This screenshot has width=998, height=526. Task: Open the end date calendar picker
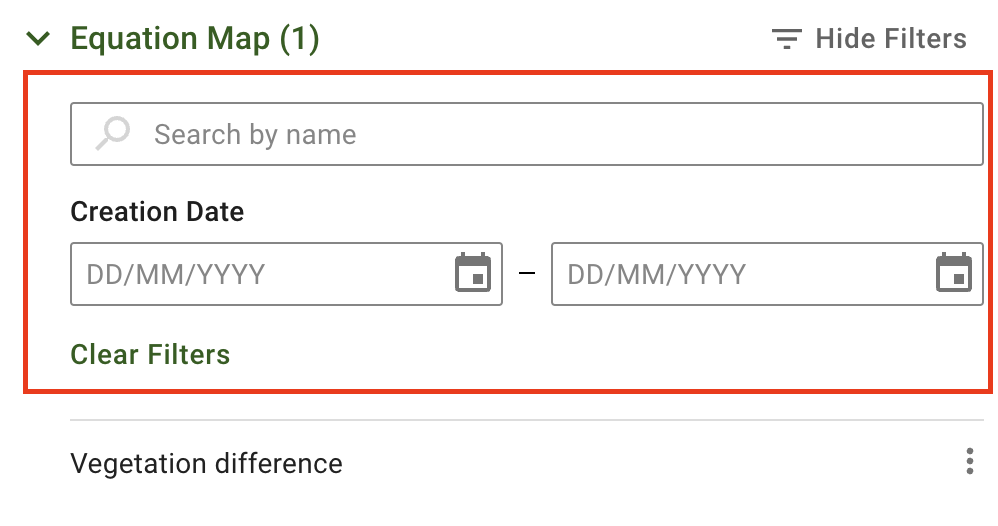click(x=953, y=273)
